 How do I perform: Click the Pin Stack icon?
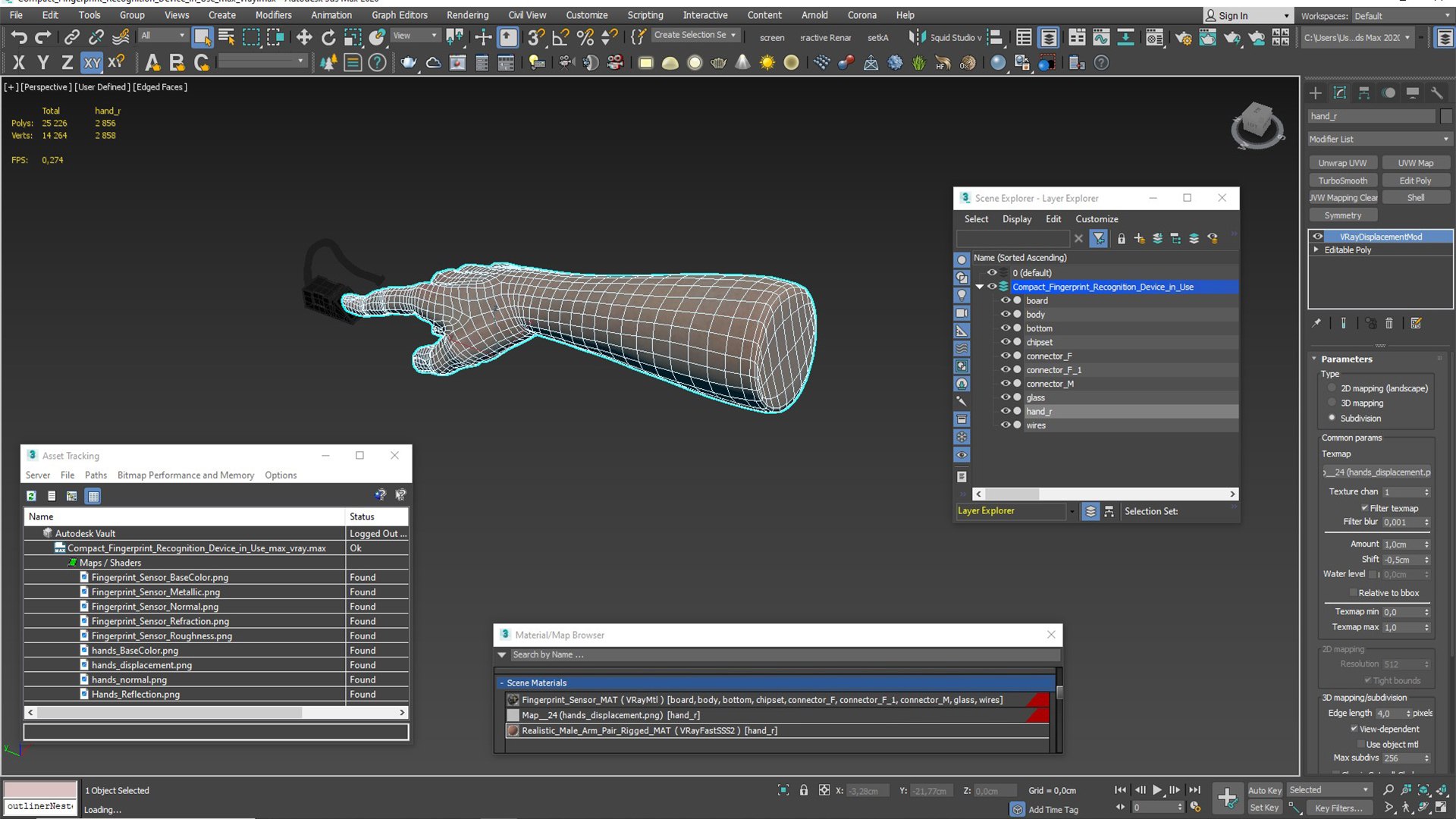(x=1316, y=324)
